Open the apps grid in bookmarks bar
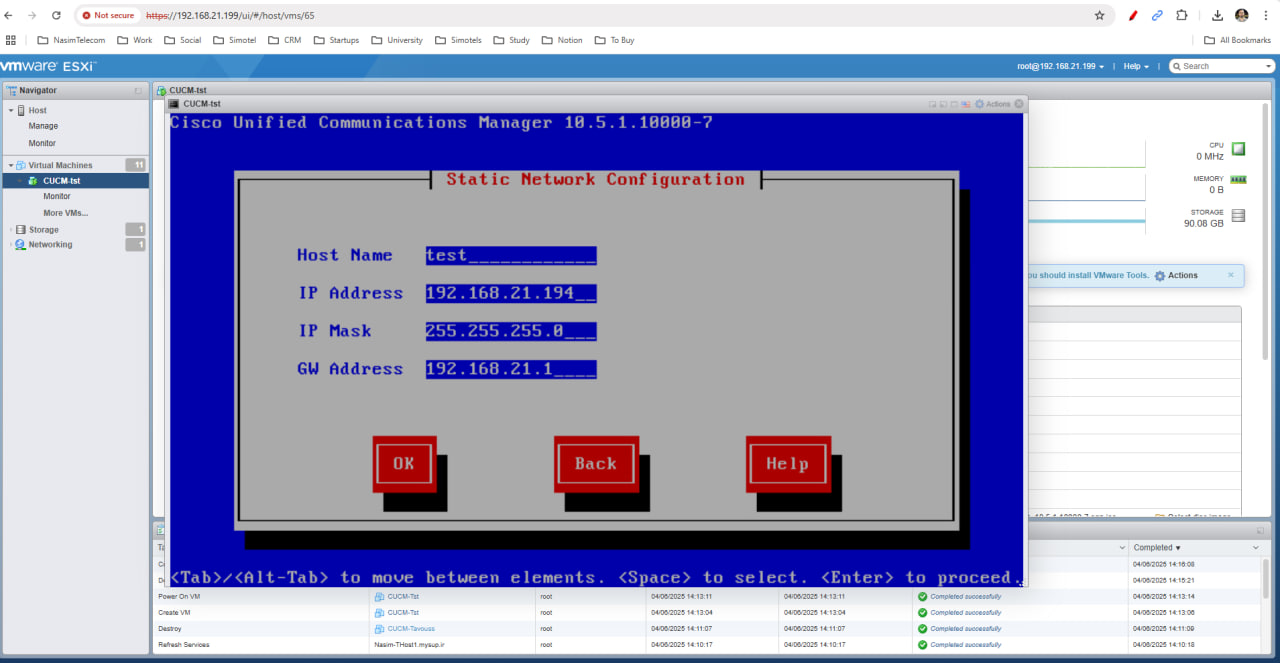 point(11,40)
